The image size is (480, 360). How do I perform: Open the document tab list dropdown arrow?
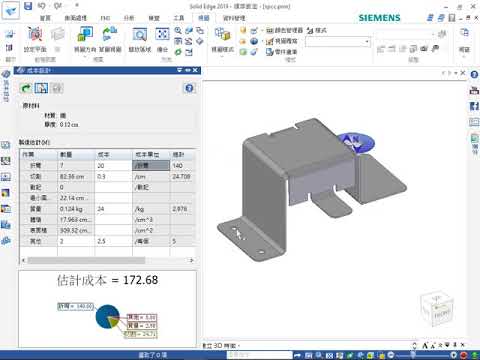[456, 73]
